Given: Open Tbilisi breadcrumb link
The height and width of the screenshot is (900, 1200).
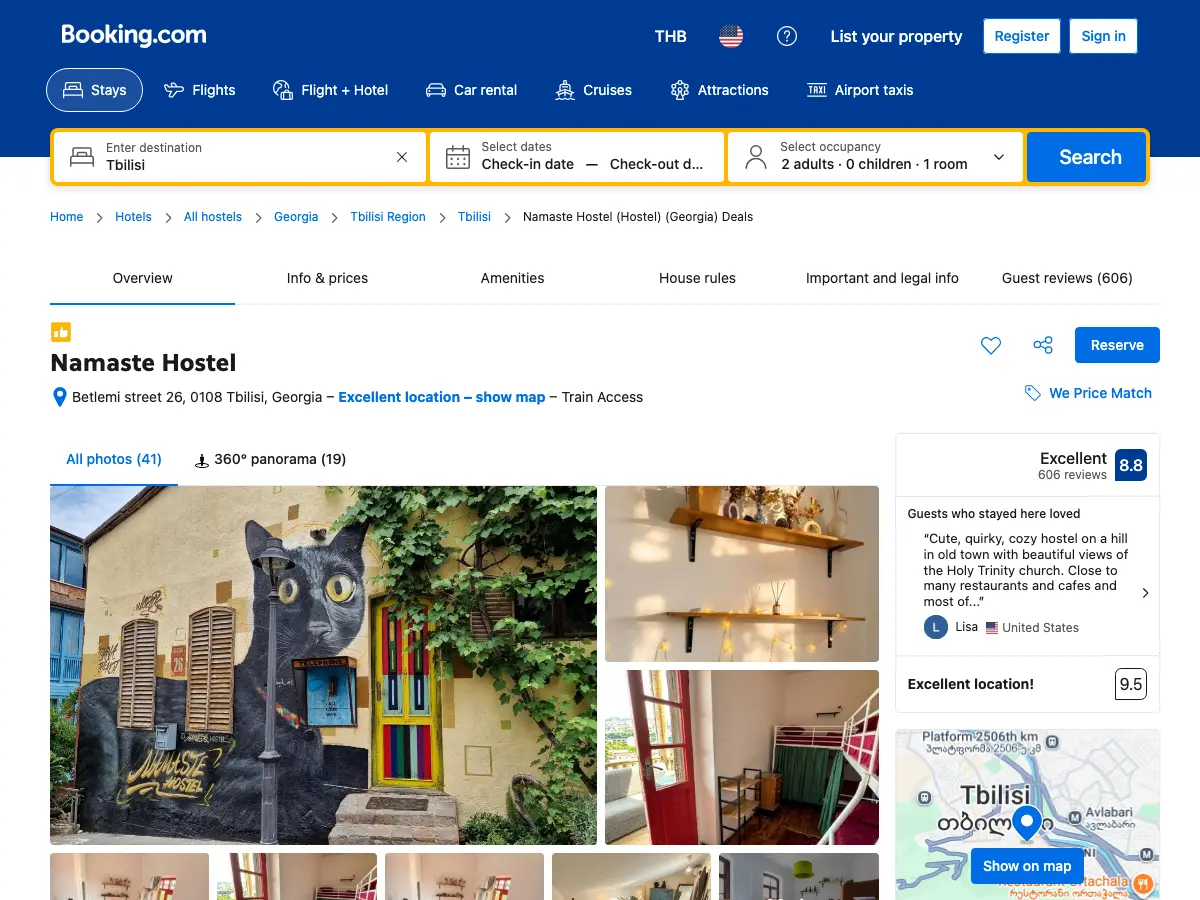Looking at the screenshot, I should tap(474, 217).
